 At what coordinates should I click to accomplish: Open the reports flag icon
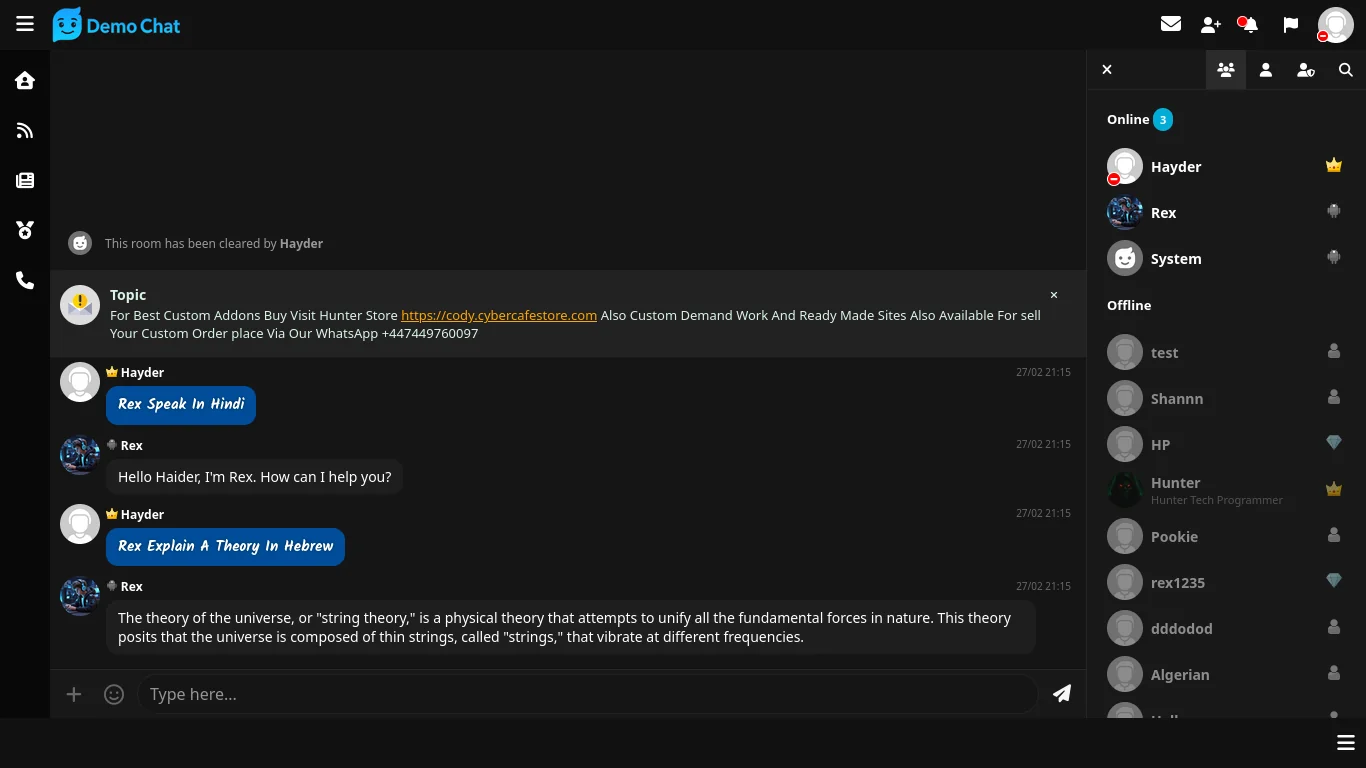pyautogui.click(x=1290, y=25)
